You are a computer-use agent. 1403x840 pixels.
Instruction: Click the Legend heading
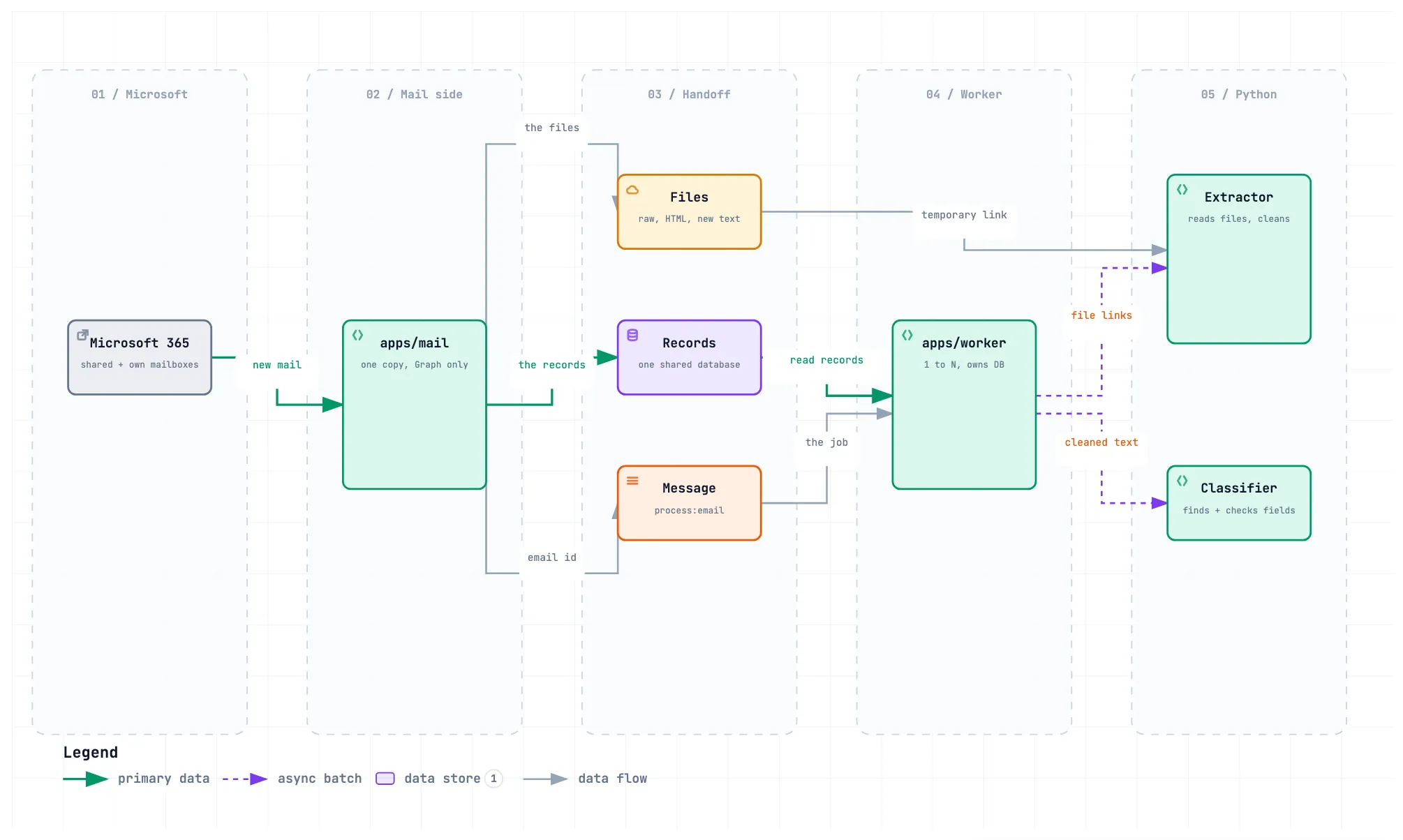pyautogui.click(x=91, y=752)
